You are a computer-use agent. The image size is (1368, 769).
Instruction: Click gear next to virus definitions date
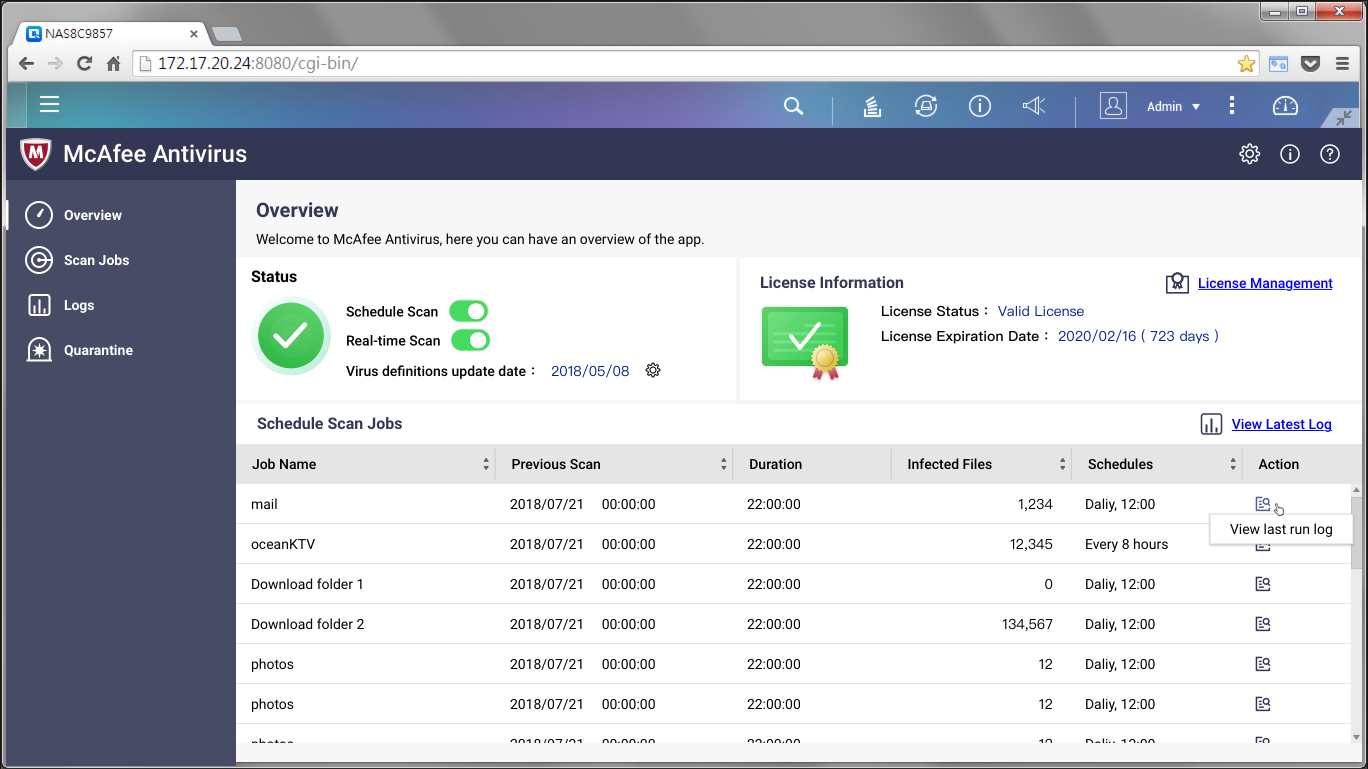653,370
